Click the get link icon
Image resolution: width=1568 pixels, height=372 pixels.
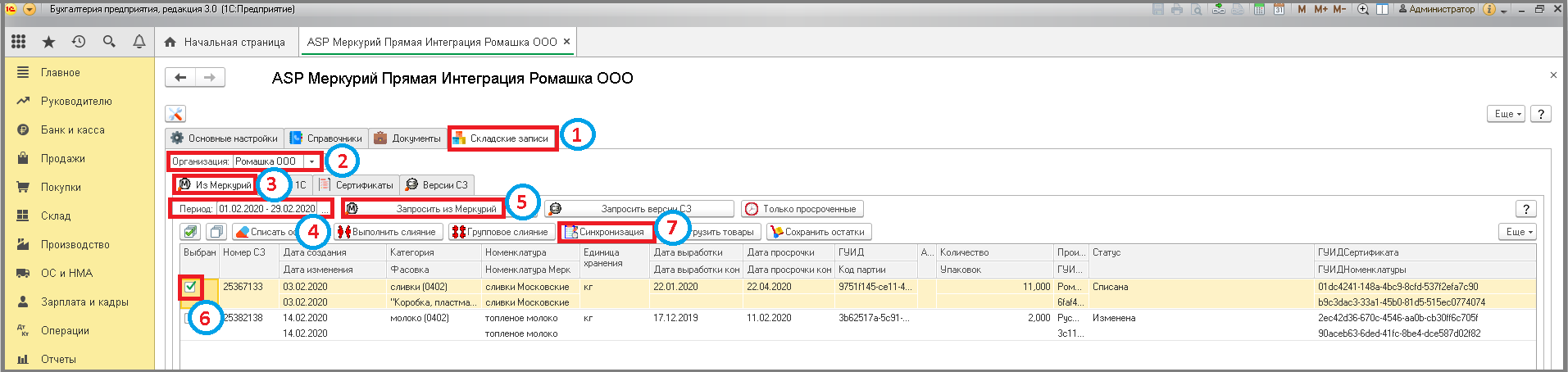[x=1219, y=10]
